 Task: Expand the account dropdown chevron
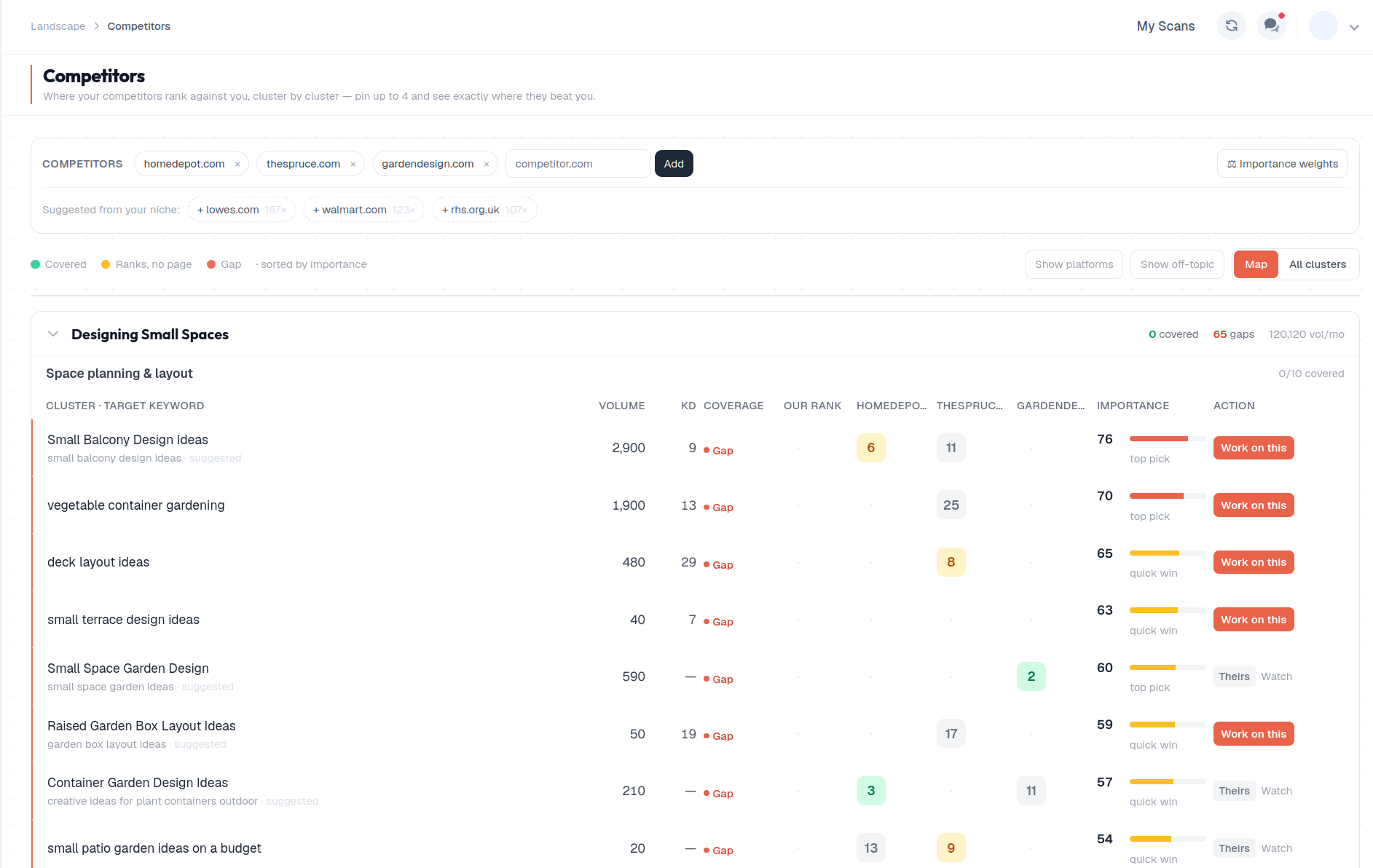1354,27
